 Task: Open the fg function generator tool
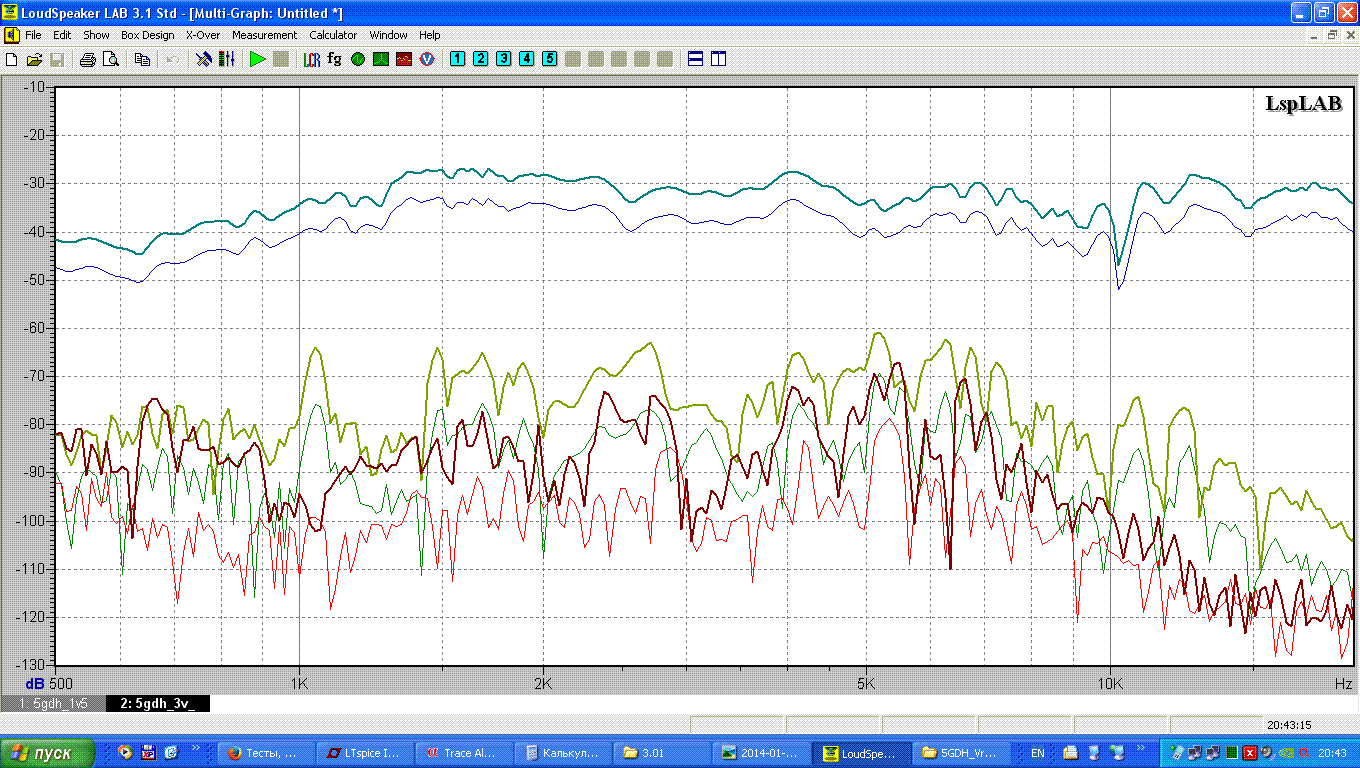334,59
